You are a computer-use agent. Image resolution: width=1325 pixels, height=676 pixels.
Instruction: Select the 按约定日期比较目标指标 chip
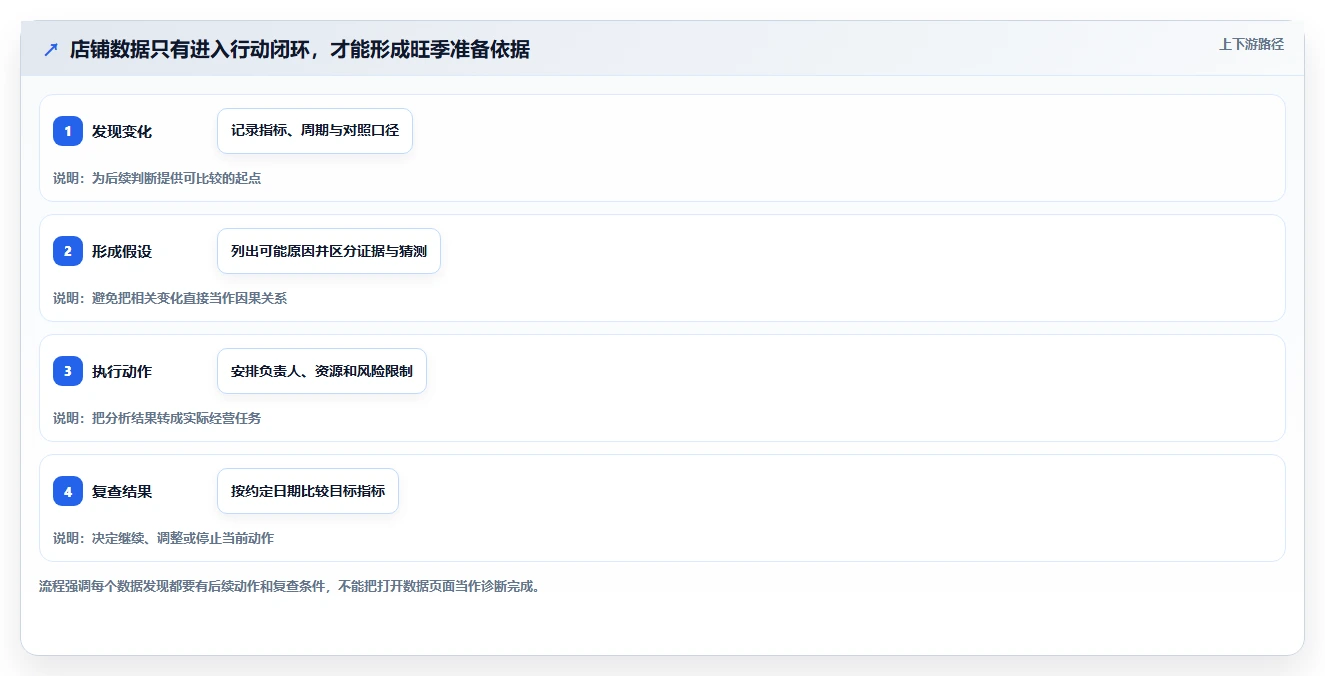tap(308, 491)
